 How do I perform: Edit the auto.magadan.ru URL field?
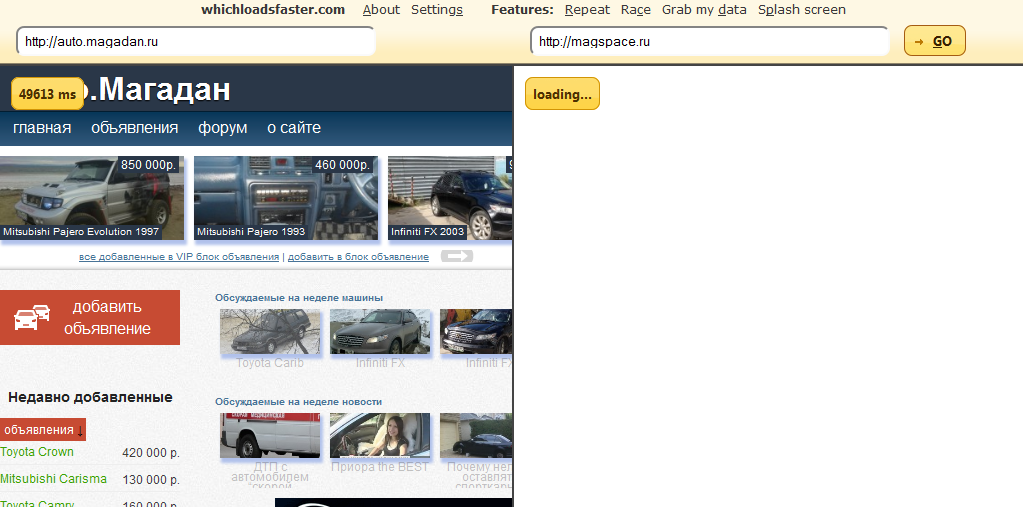pyautogui.click(x=195, y=42)
